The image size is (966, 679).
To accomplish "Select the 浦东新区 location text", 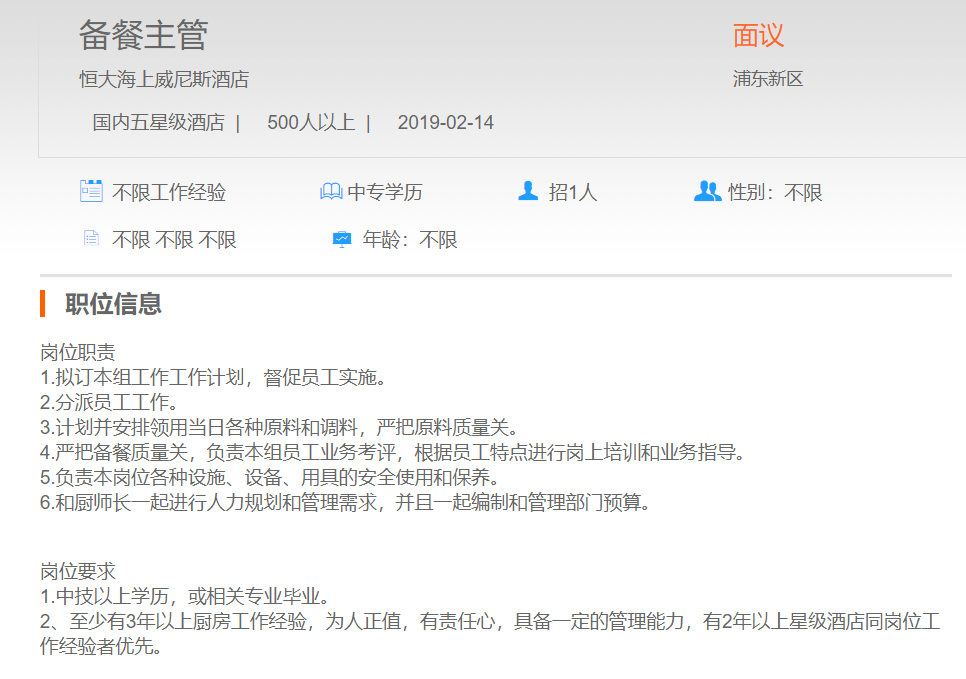I will pos(768,79).
